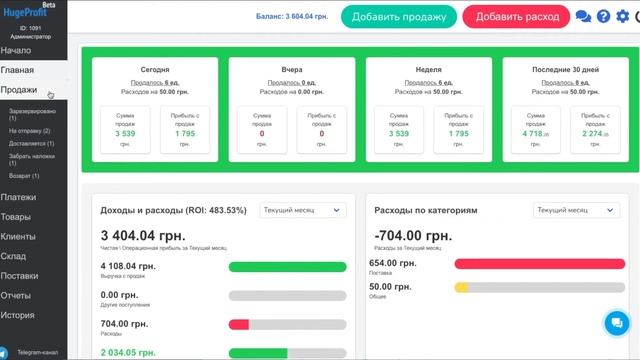Open На отправку (2) sales submenu
Image resolution: width=640 pixels, height=360 pixels.
(x=29, y=131)
